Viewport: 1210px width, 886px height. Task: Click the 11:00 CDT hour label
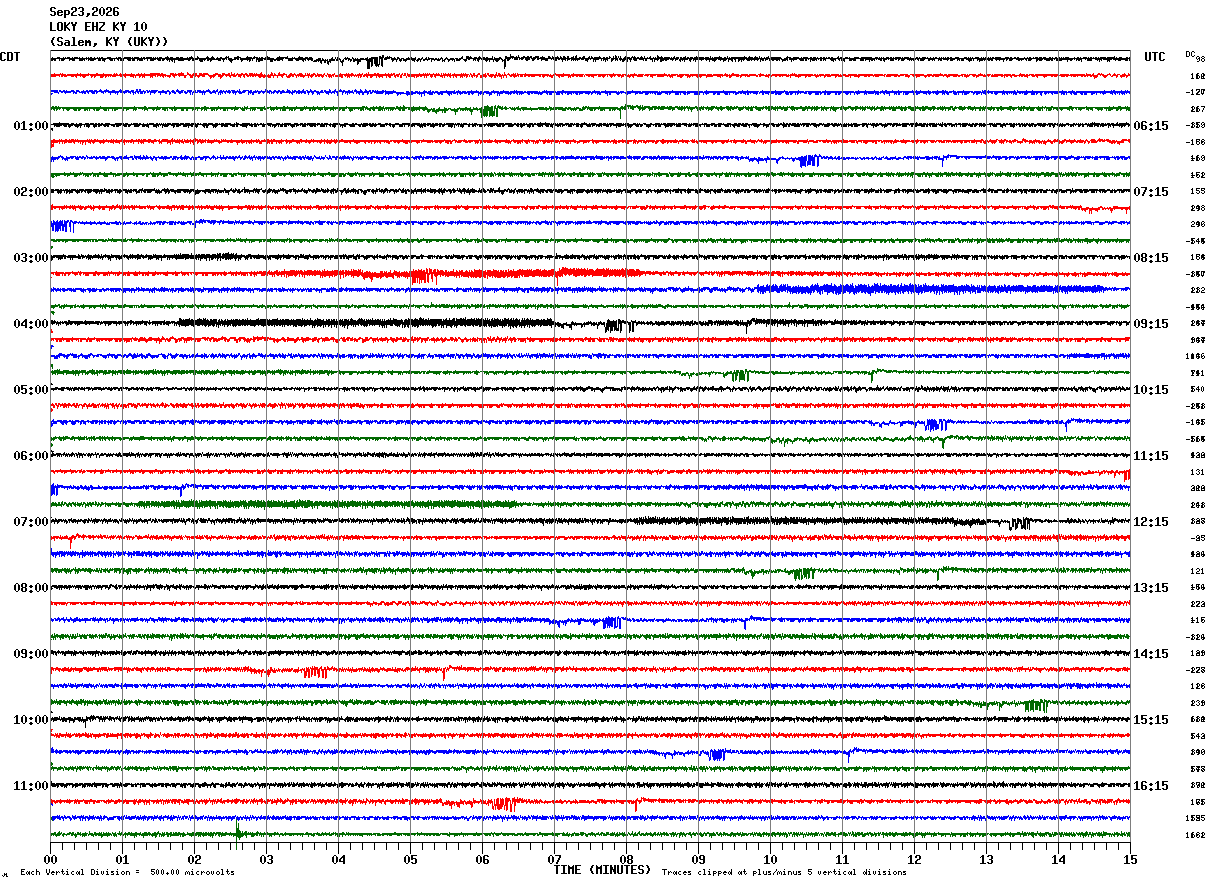point(31,786)
